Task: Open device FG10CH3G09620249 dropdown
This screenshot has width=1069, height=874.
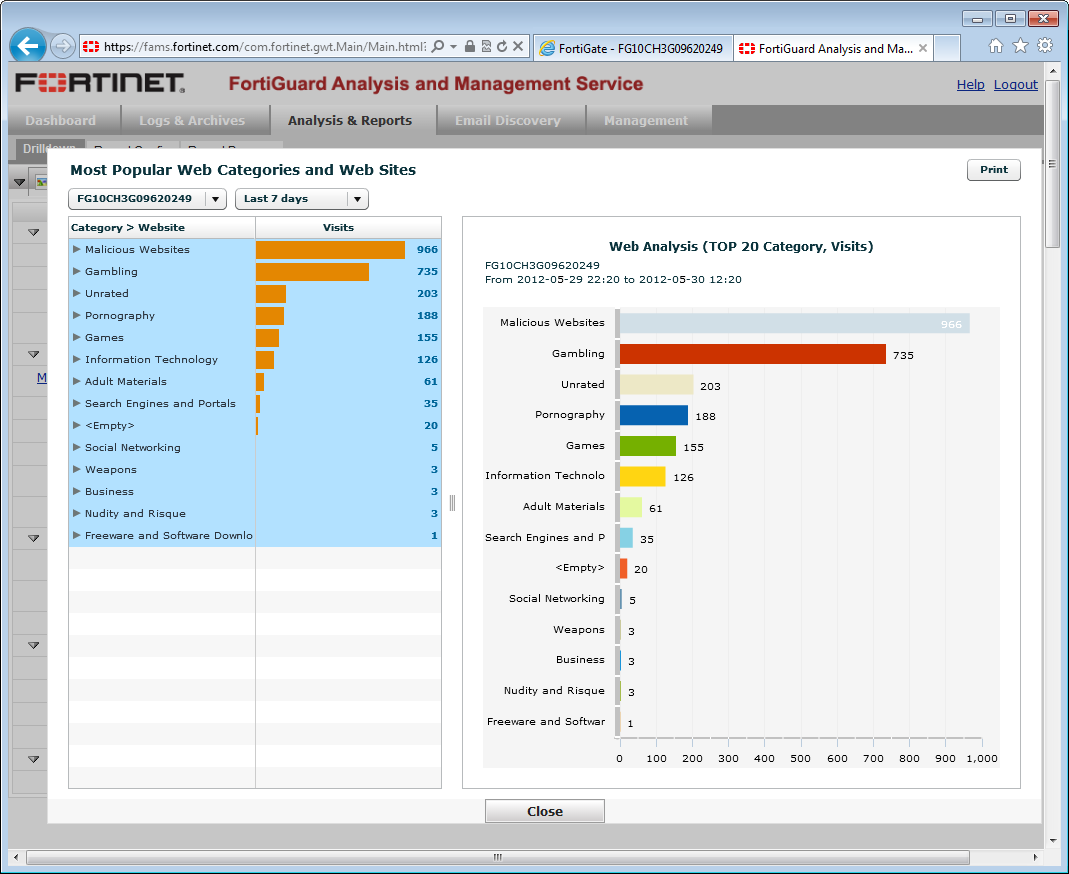Action: [x=147, y=199]
